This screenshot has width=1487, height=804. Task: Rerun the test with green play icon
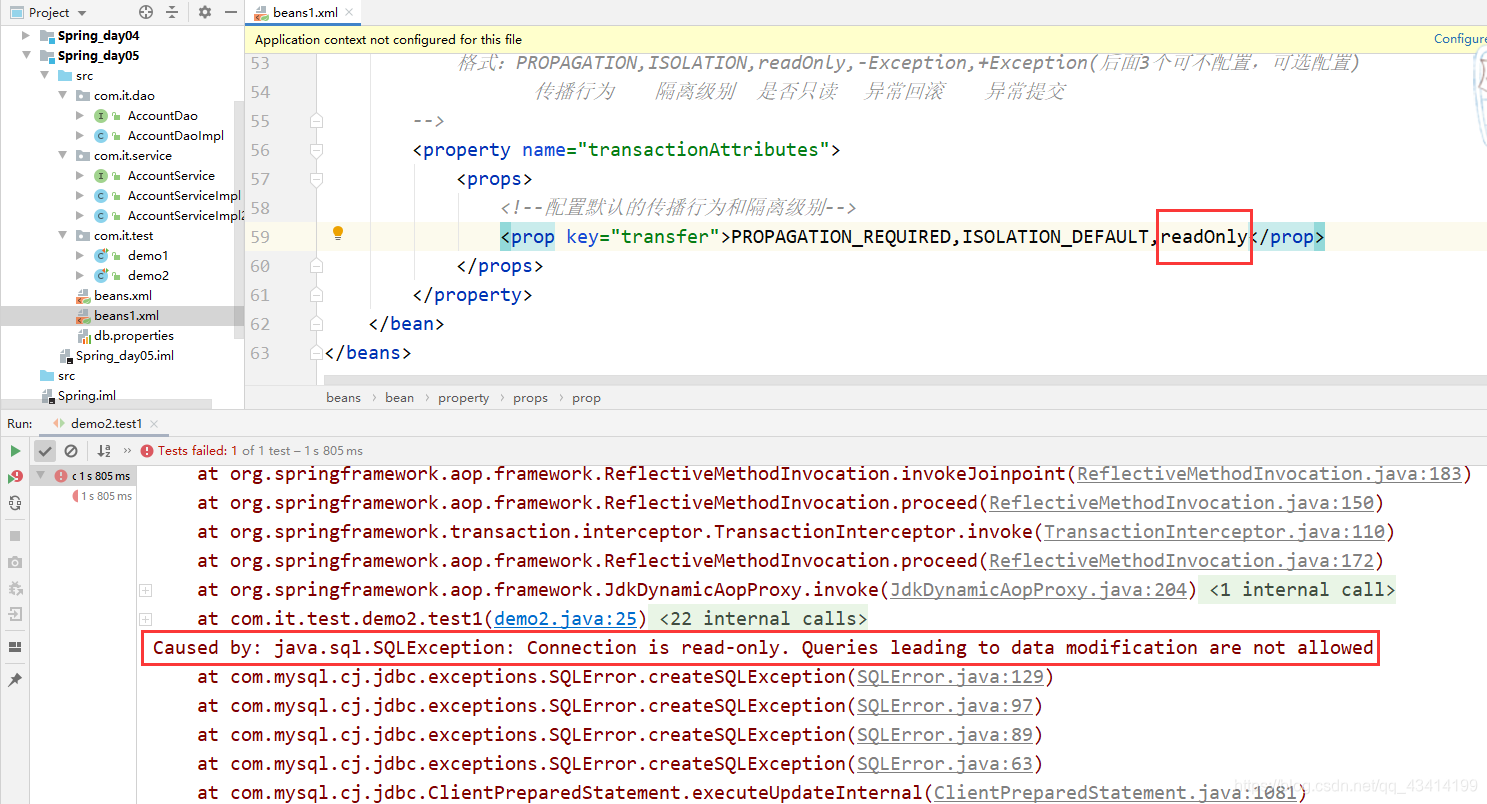15,451
